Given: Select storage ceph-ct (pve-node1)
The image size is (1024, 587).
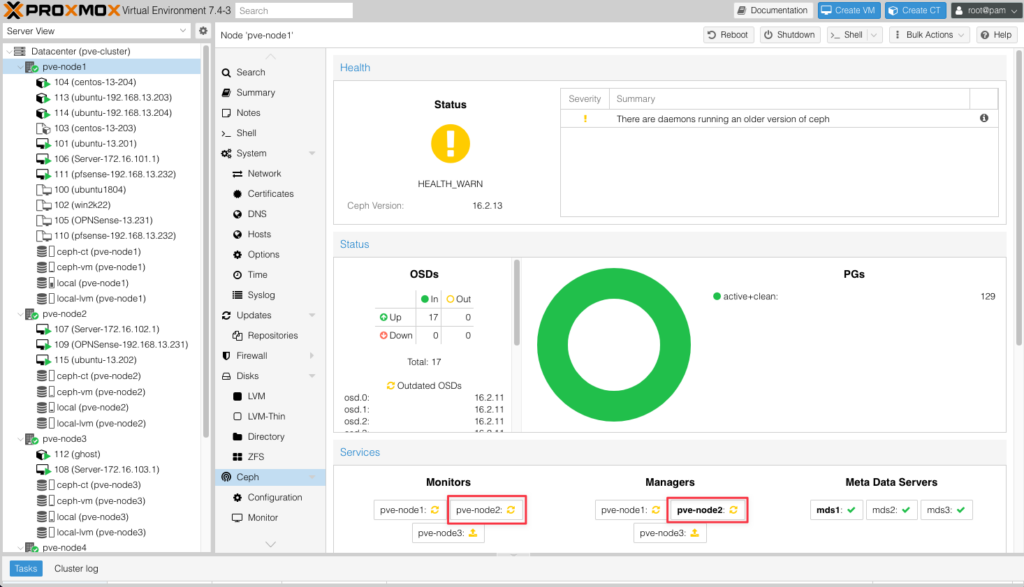Looking at the screenshot, I should (98, 251).
